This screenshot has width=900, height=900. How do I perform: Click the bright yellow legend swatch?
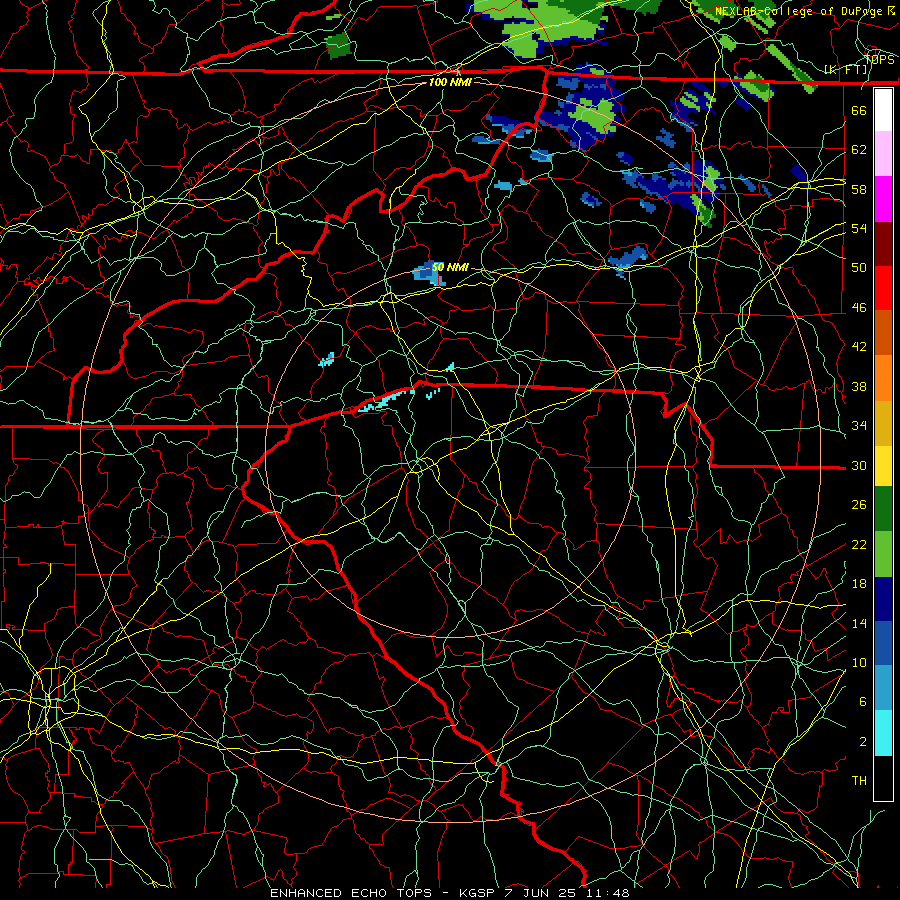(x=883, y=466)
